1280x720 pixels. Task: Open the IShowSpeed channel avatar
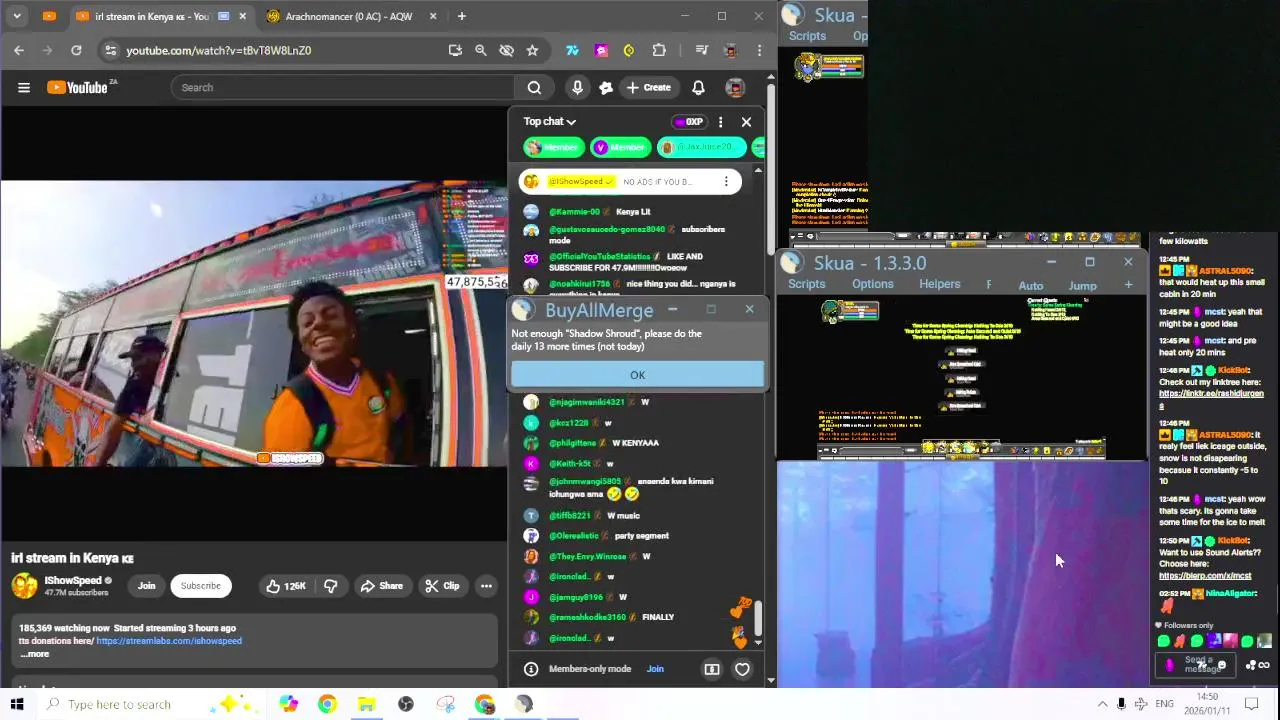(x=24, y=586)
